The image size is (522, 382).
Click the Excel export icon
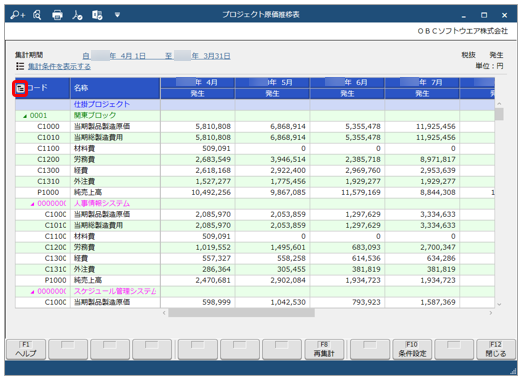coord(97,15)
